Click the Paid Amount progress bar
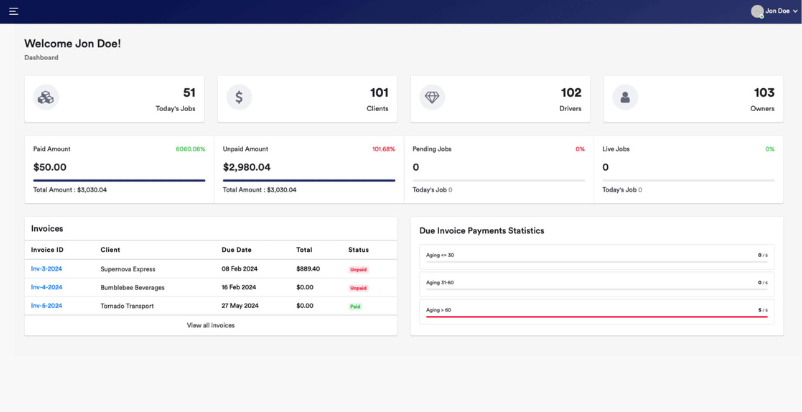 (x=119, y=181)
